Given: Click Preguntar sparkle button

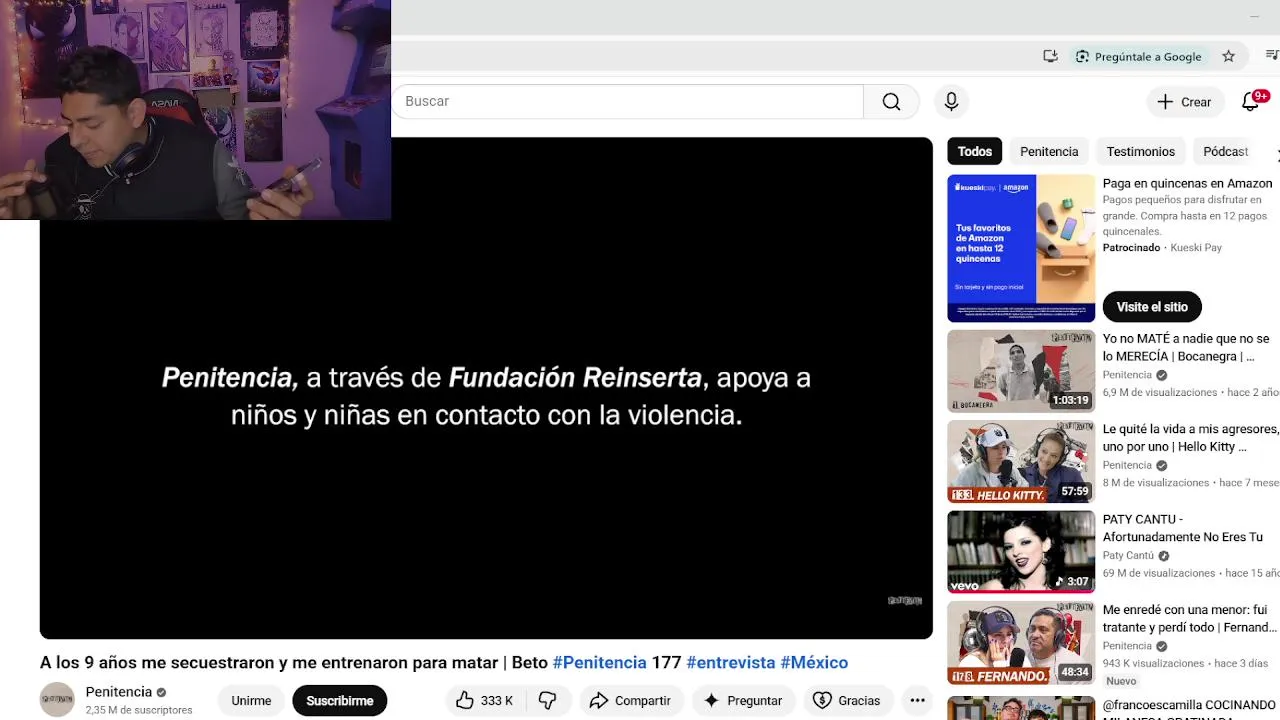Looking at the screenshot, I should (743, 701).
